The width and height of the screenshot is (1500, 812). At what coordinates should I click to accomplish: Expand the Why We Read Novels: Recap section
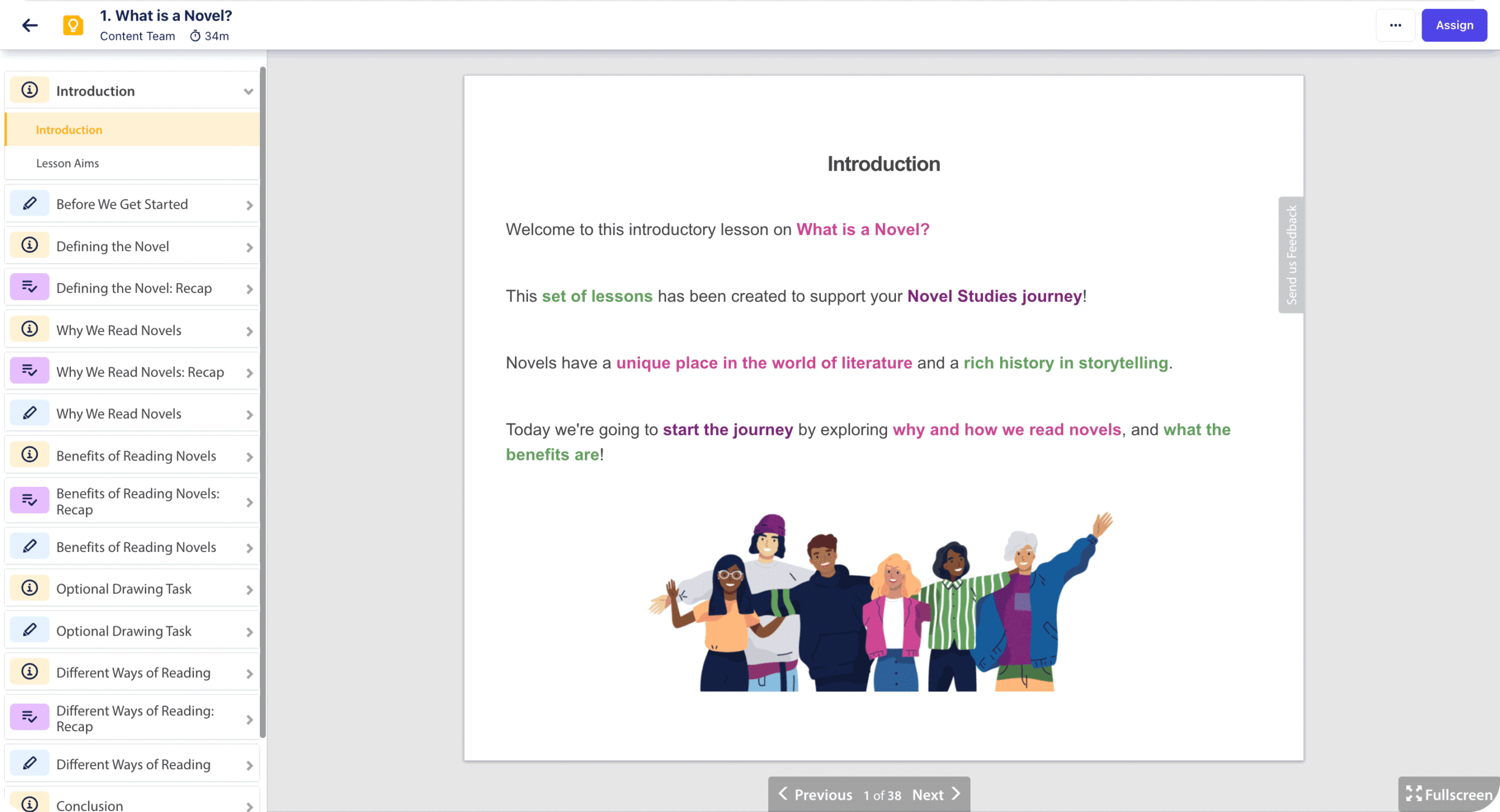click(250, 373)
